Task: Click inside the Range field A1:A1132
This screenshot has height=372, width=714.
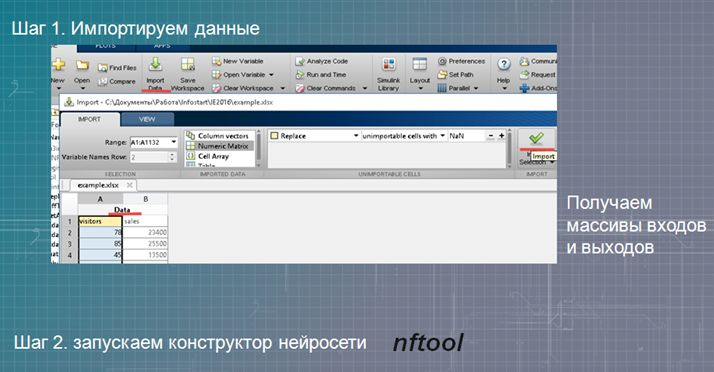Action: click(x=150, y=143)
